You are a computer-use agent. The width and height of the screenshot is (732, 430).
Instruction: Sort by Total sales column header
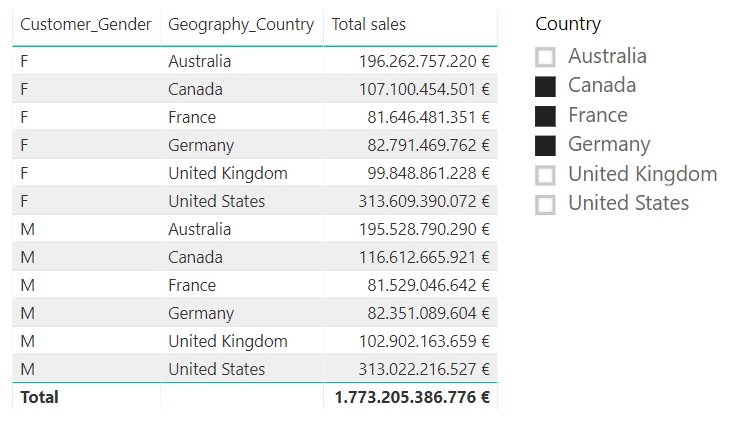pos(369,24)
